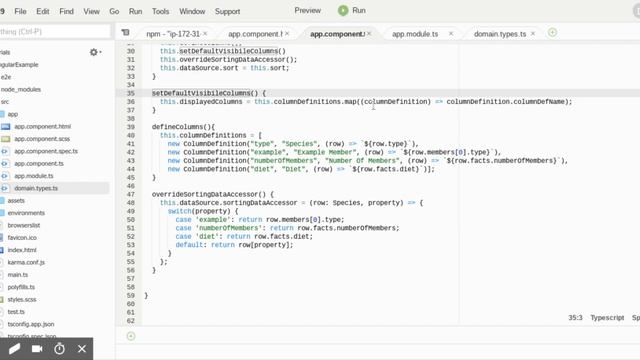Open the Support menu
The width and height of the screenshot is (640, 360).
pyautogui.click(x=227, y=11)
